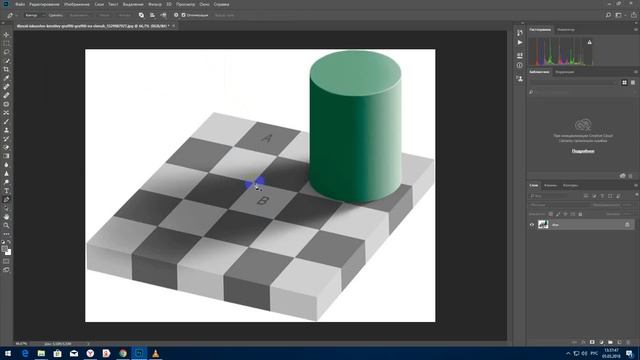Switch to the Коррекция tab
Image resolution: width=640 pixels, height=360 pixels.
pyautogui.click(x=565, y=72)
